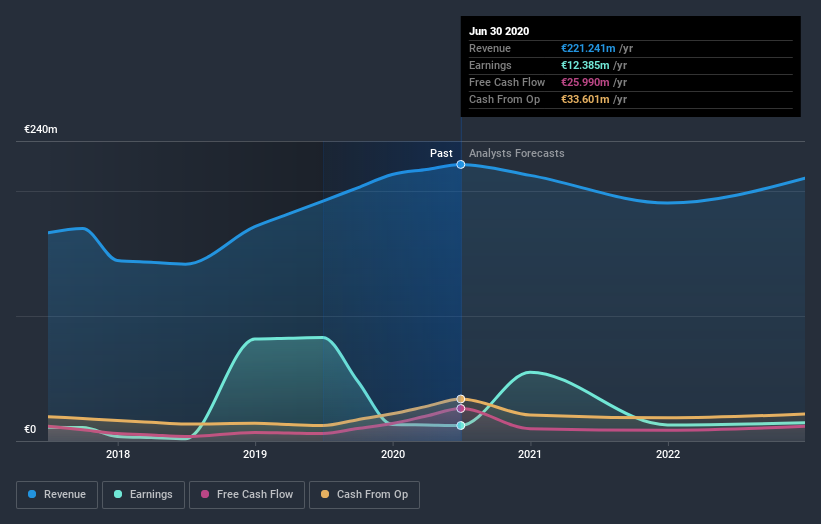Click the €25.990m free cash flow value
Viewport: 821px width, 524px height.
(x=585, y=82)
